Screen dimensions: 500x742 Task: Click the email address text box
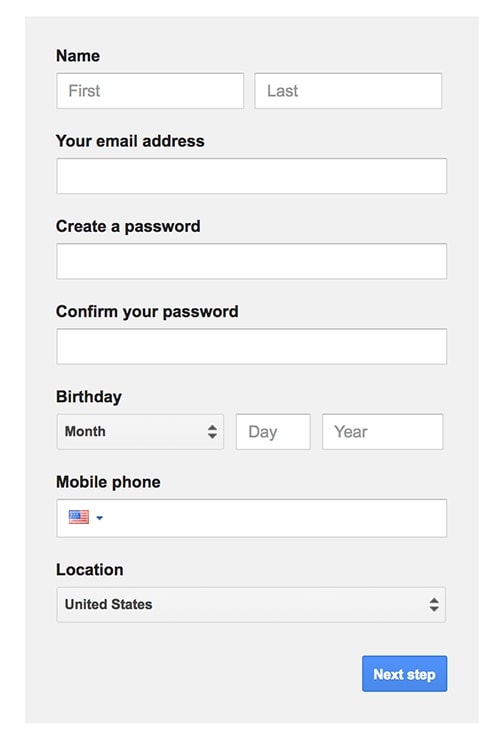point(252,176)
